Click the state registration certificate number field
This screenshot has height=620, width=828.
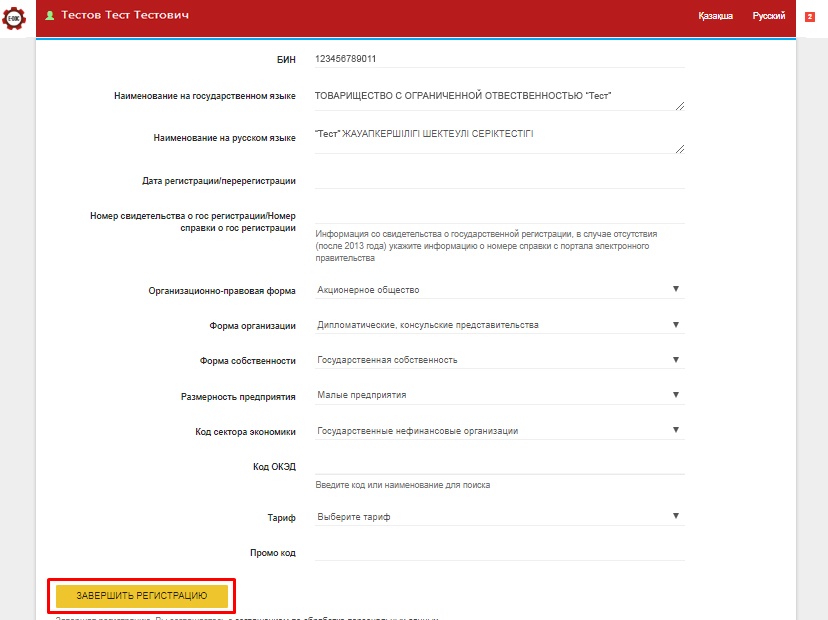(x=498, y=214)
